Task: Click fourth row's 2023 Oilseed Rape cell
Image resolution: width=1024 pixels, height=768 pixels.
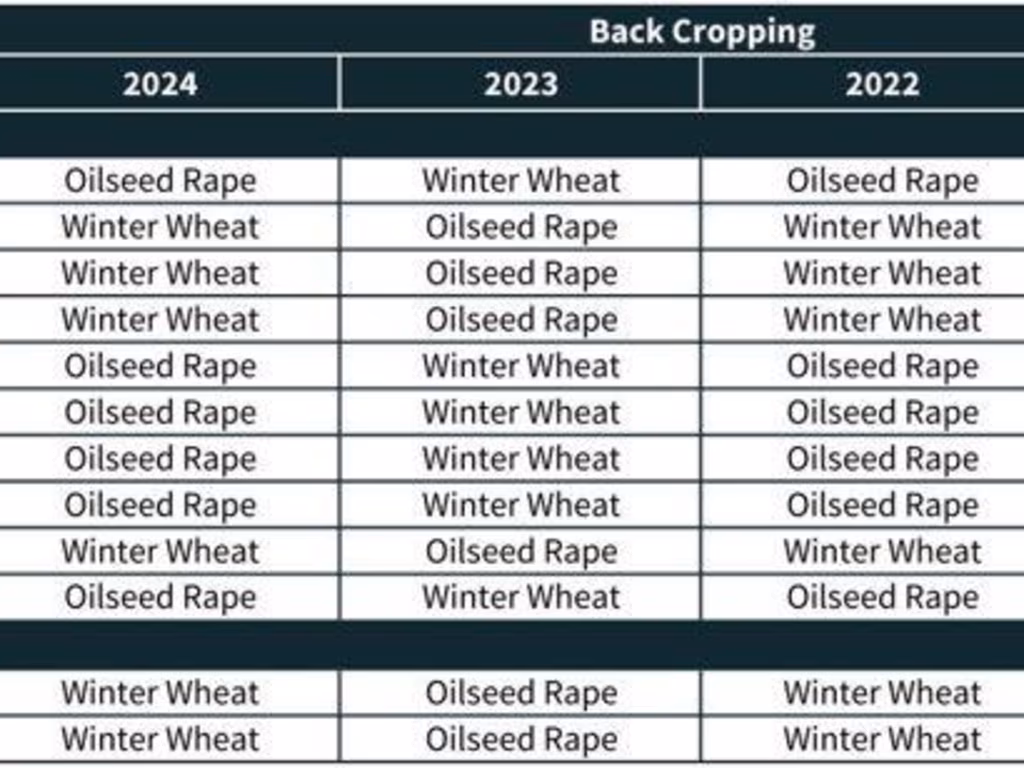Action: coord(520,320)
